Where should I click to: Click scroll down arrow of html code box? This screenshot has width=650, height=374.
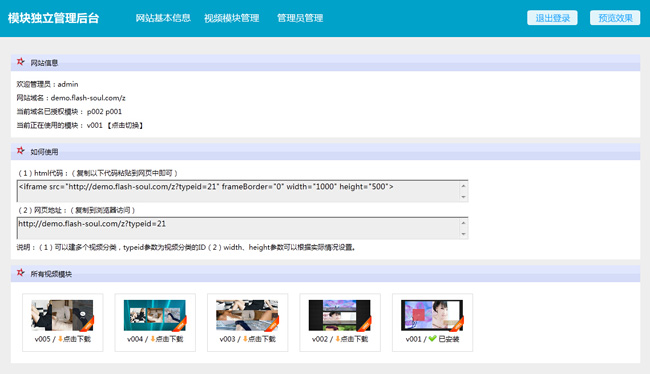click(463, 197)
